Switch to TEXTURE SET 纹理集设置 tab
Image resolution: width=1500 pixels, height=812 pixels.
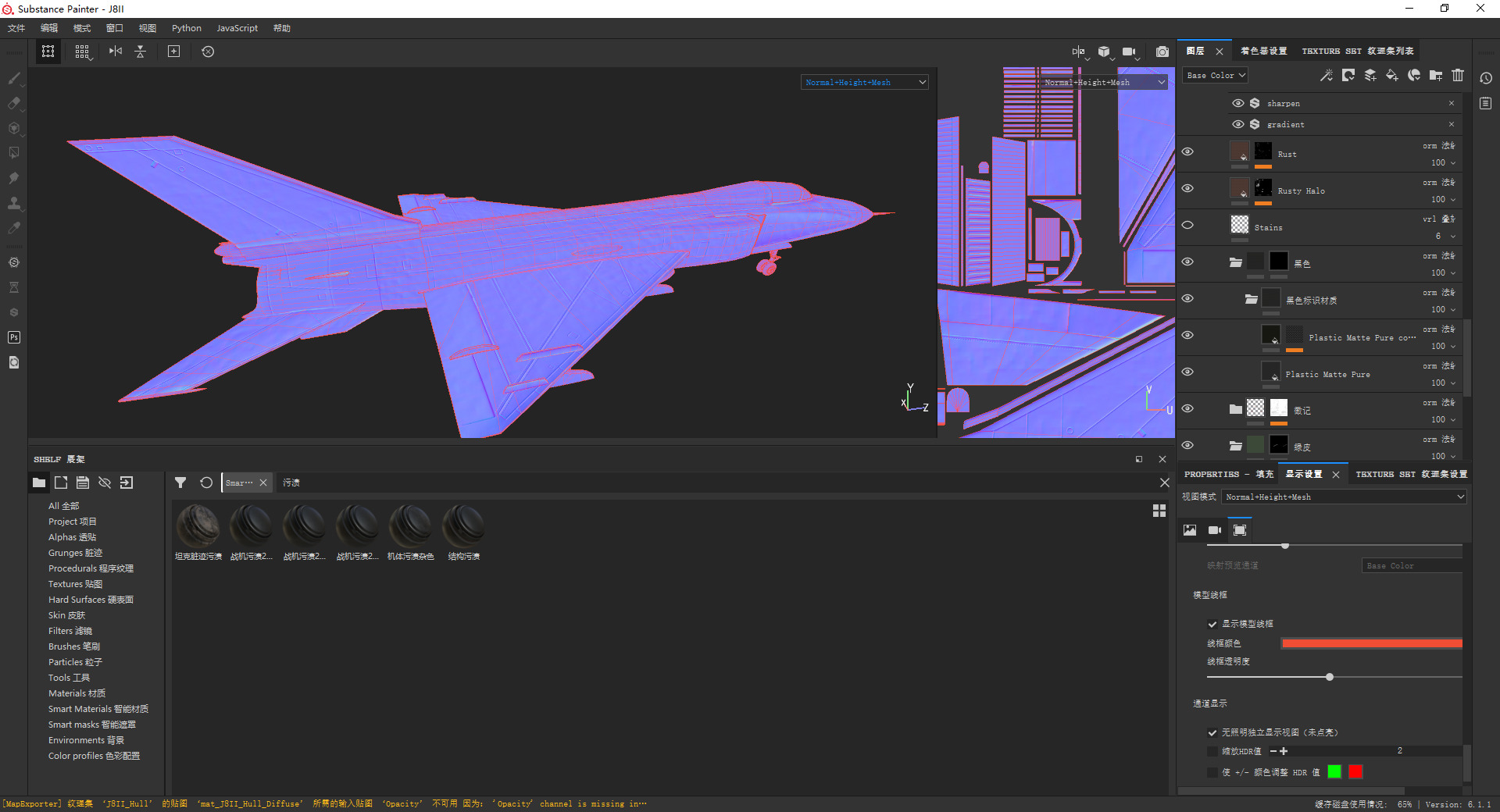[1412, 474]
